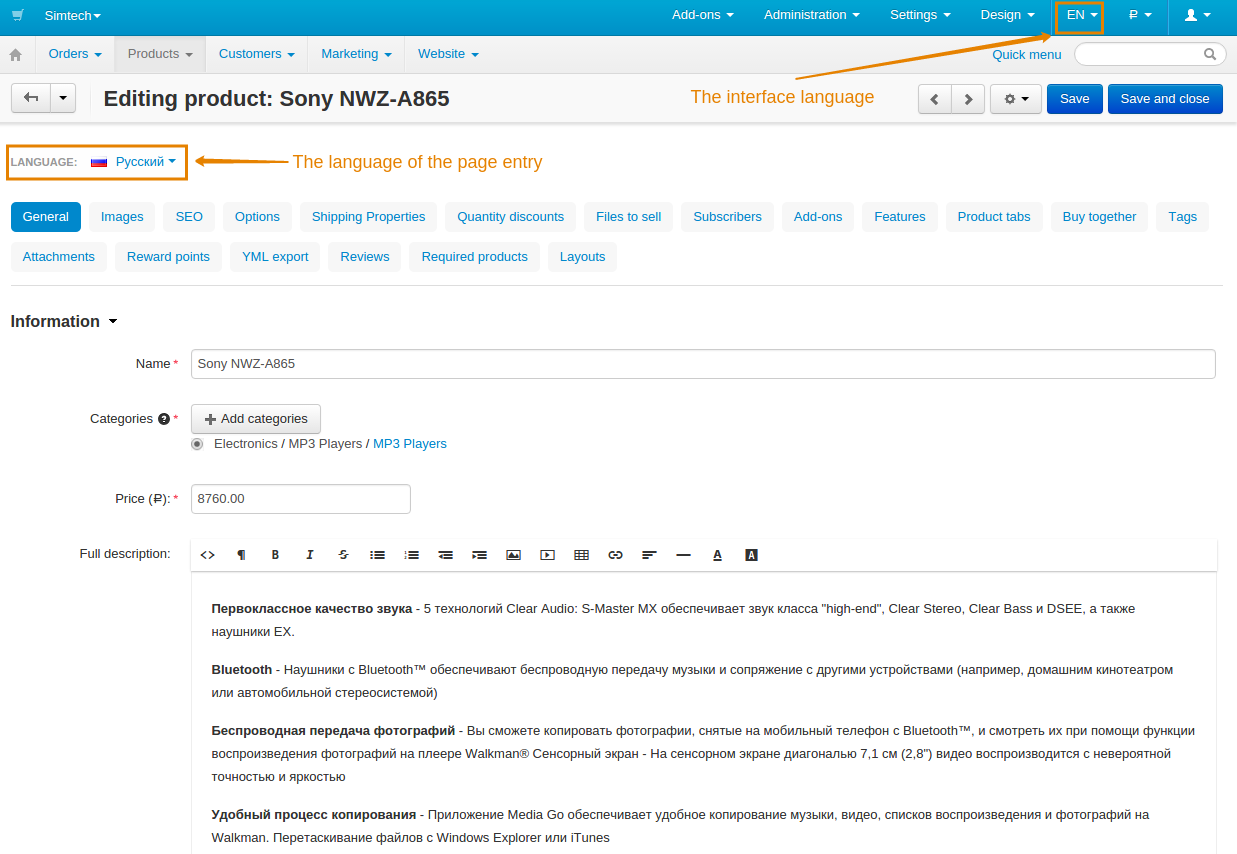The height and width of the screenshot is (854, 1237).
Task: Open the shopping cart storefront icon
Action: tap(17, 15)
